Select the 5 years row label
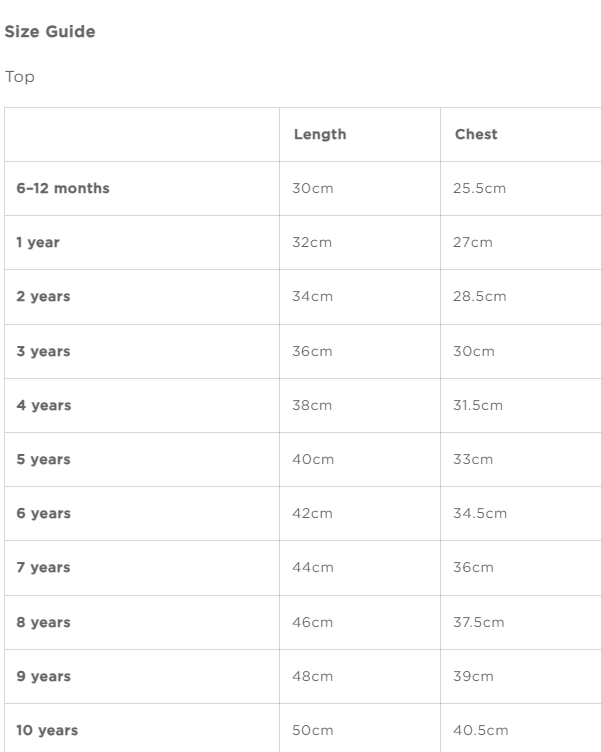This screenshot has width=601, height=752. coord(43,459)
